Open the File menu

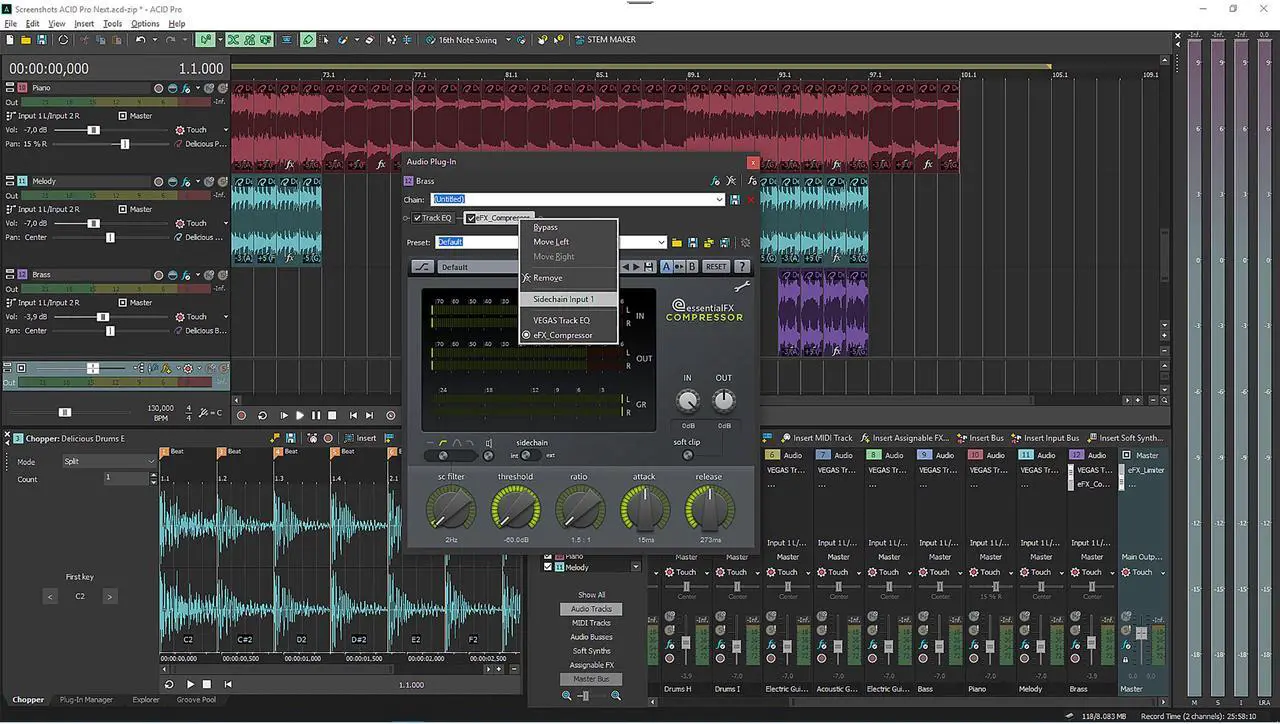(11, 23)
